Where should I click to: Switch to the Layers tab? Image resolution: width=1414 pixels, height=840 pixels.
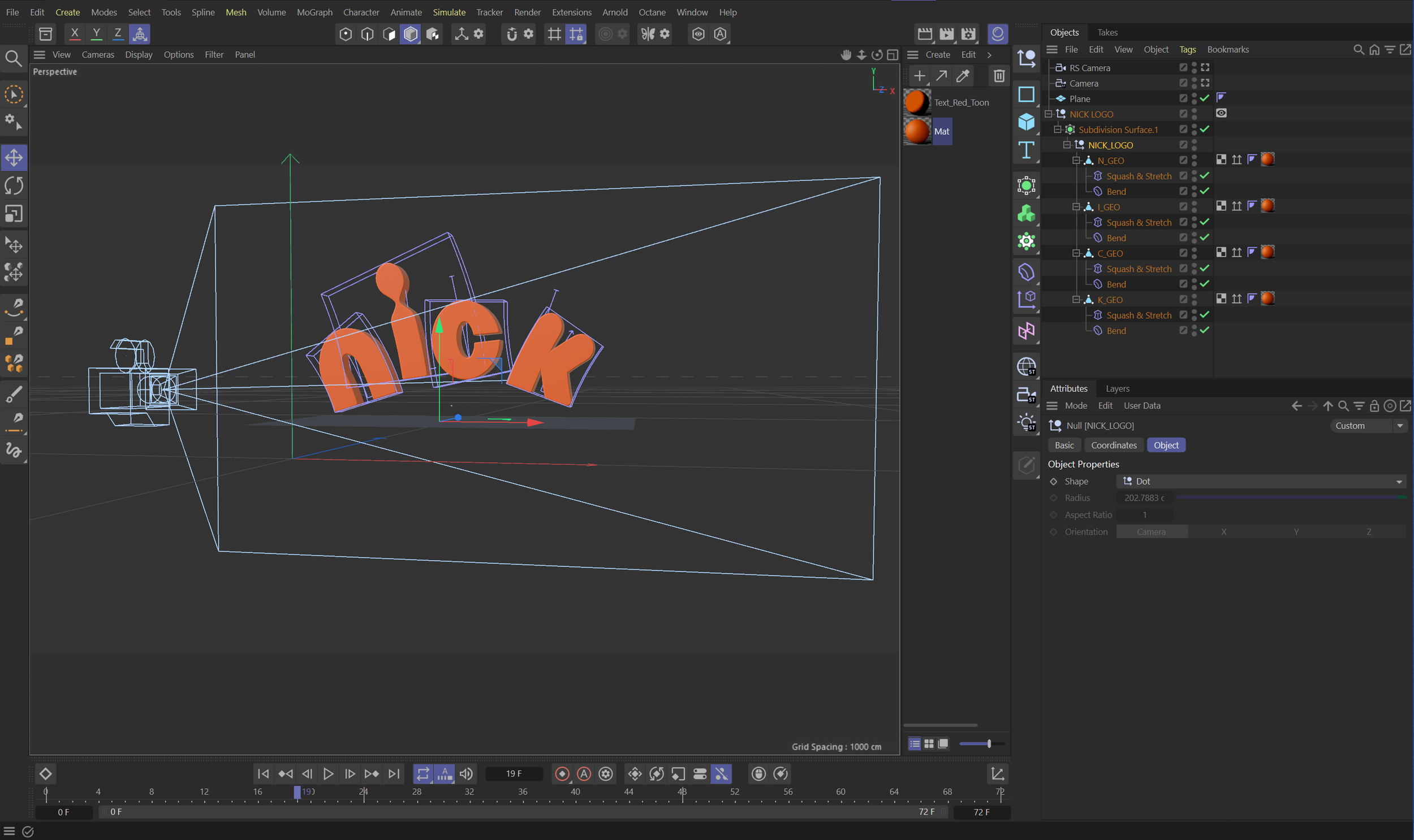[1117, 388]
